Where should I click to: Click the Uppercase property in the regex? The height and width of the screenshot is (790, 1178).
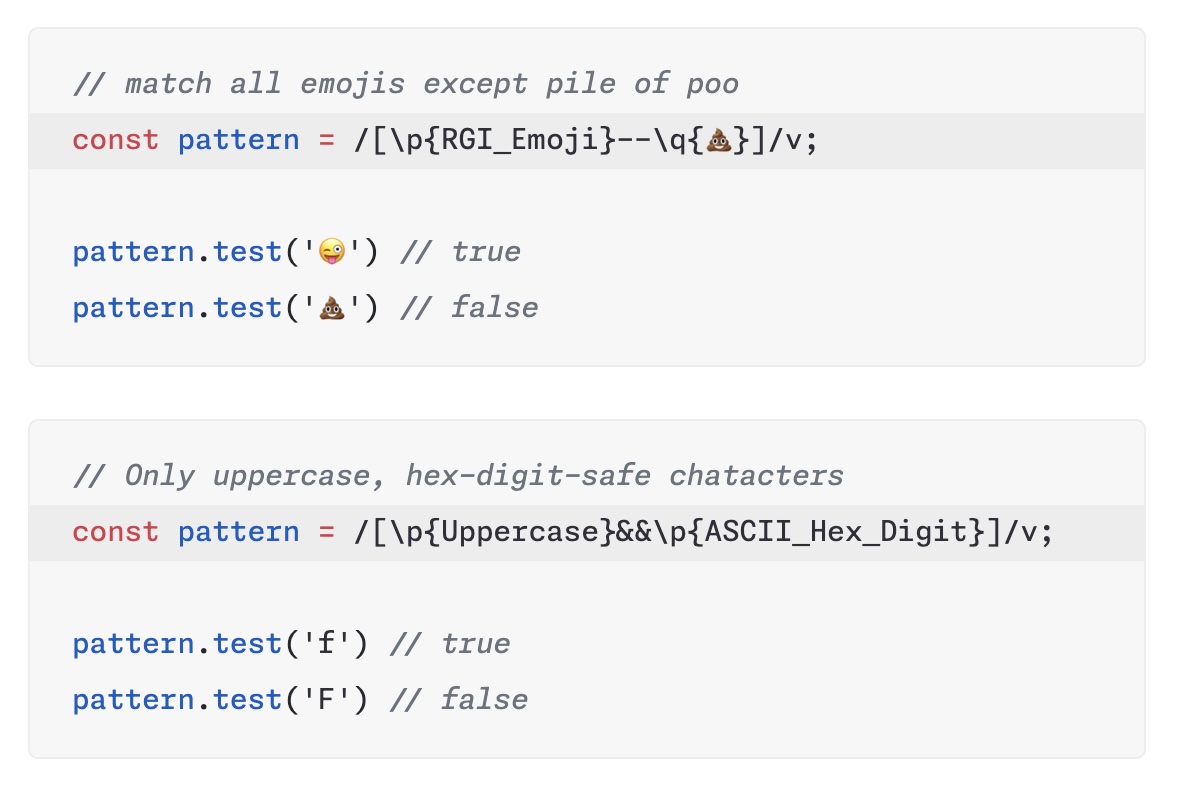click(x=519, y=532)
